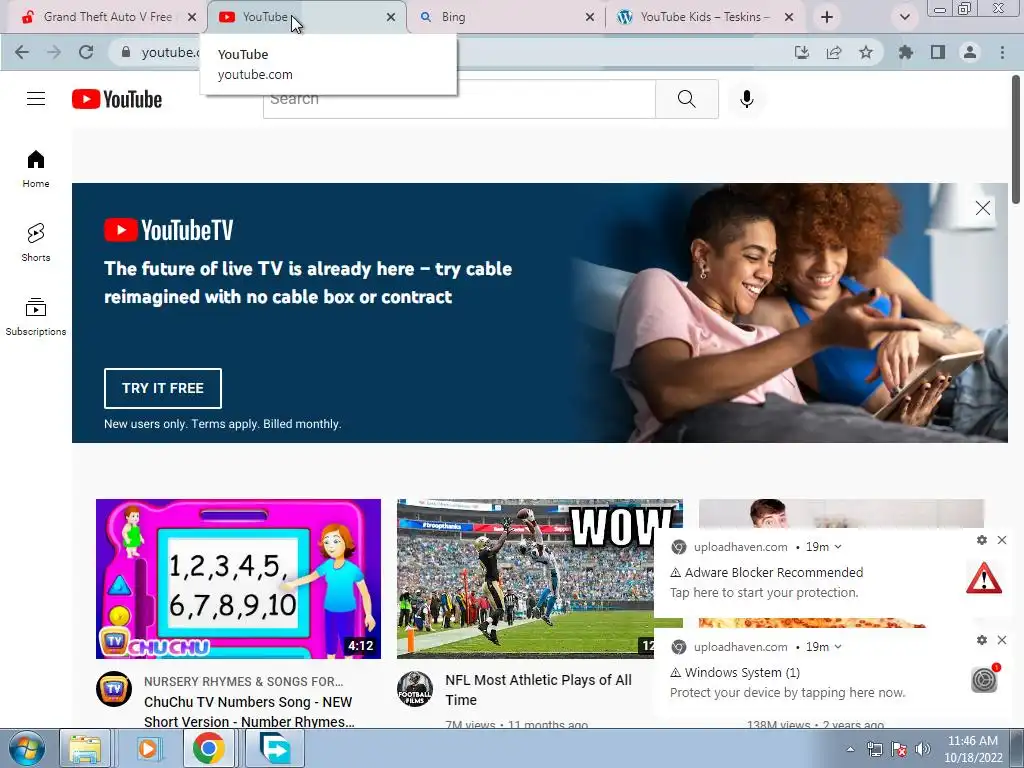The width and height of the screenshot is (1024, 768).
Task: Share this page icon in address bar
Action: 833,52
